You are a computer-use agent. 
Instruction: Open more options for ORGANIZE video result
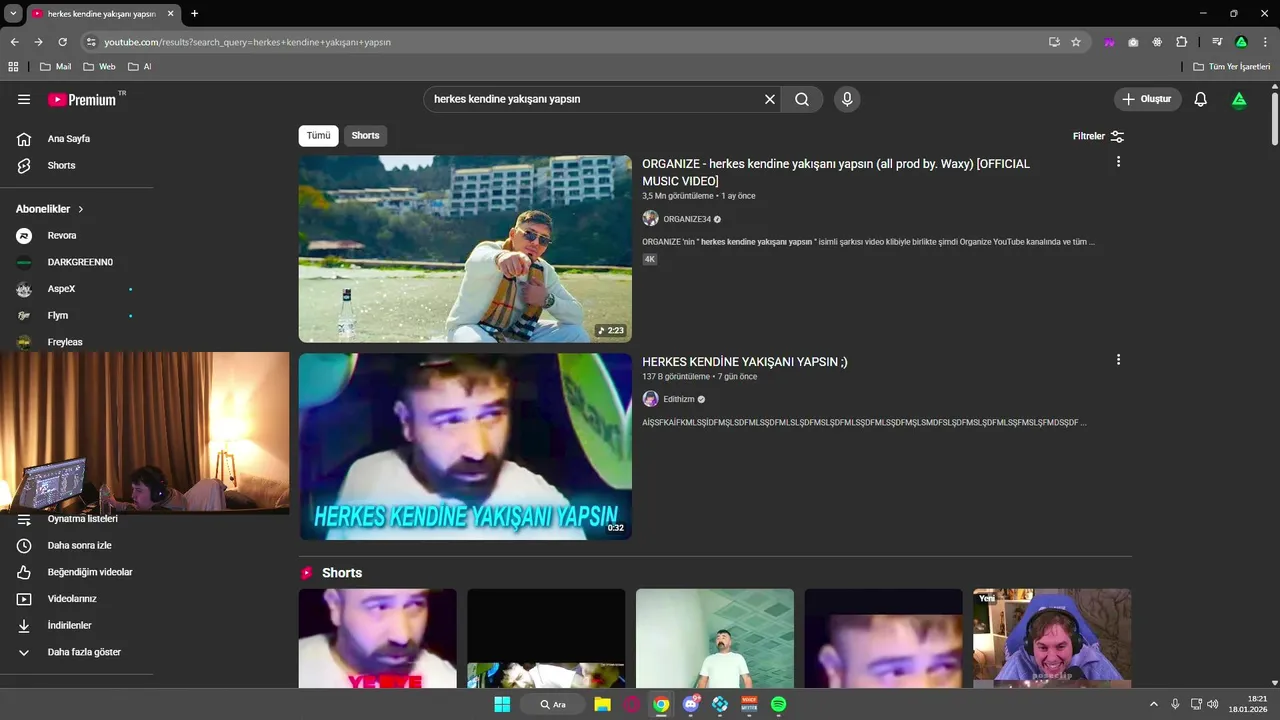pos(1118,162)
